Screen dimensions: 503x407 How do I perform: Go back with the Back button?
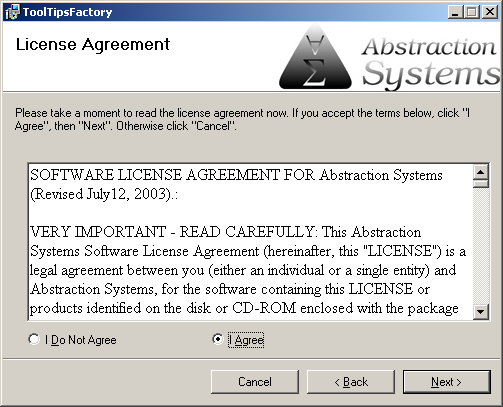[x=351, y=382]
